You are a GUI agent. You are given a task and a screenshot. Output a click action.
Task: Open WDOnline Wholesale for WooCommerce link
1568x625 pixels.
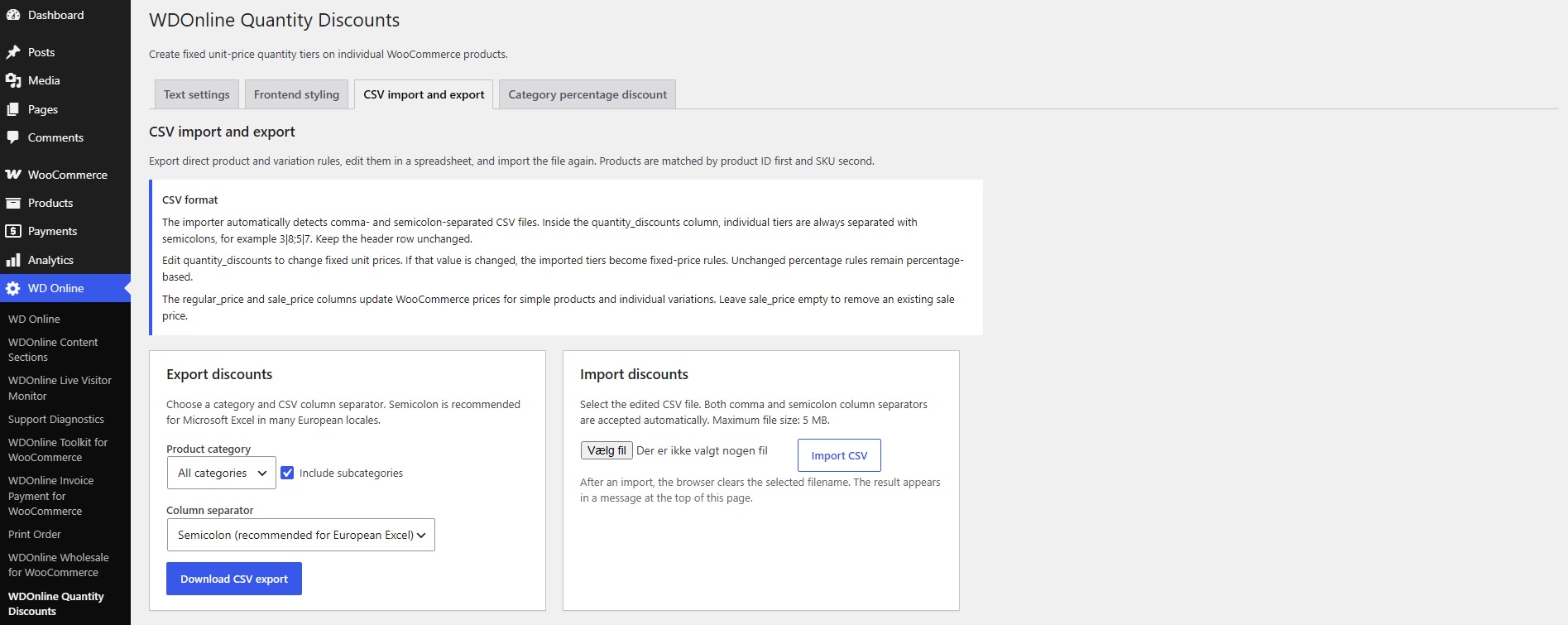click(x=58, y=565)
